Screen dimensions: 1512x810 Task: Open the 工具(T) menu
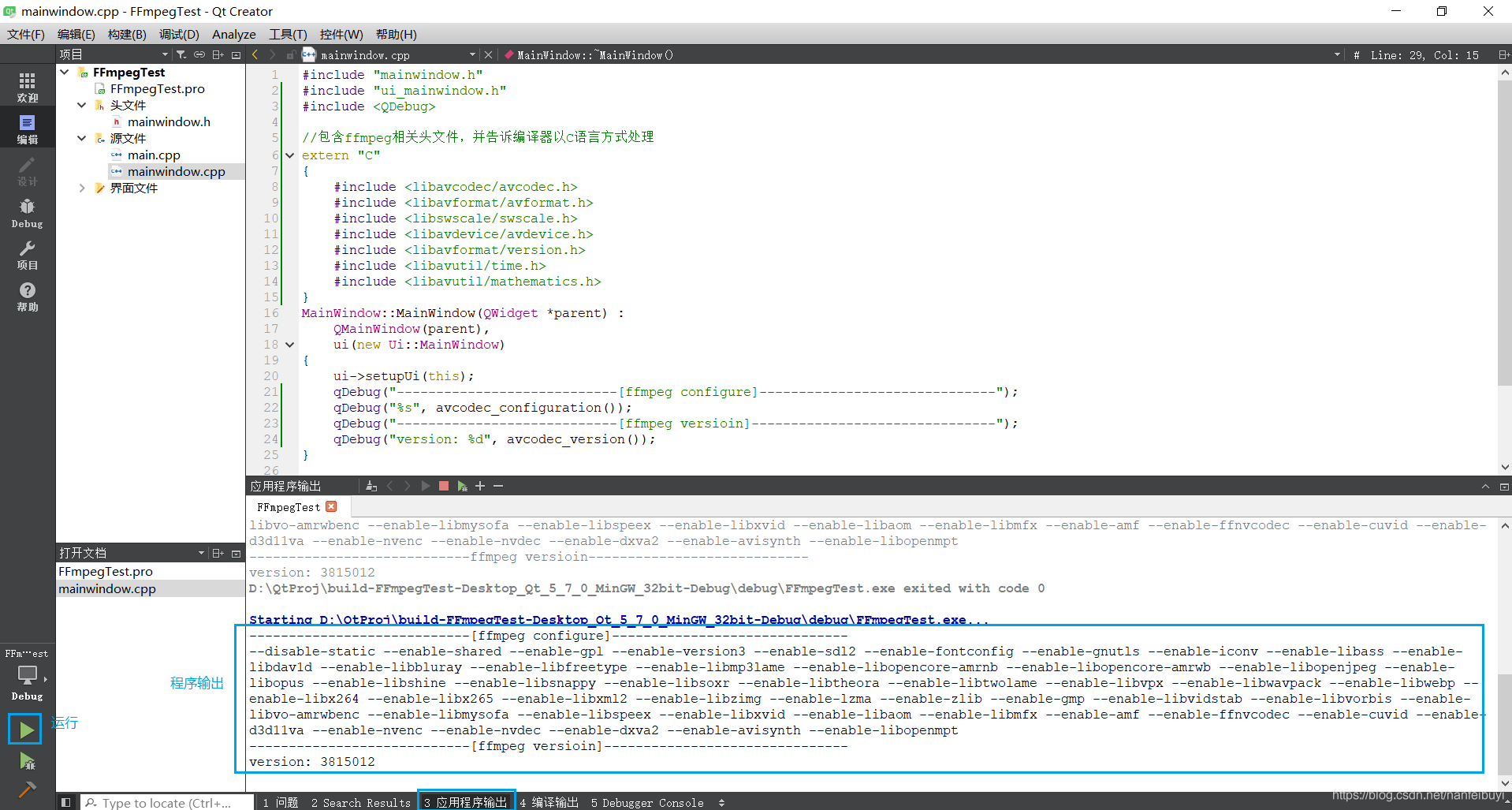(x=288, y=34)
